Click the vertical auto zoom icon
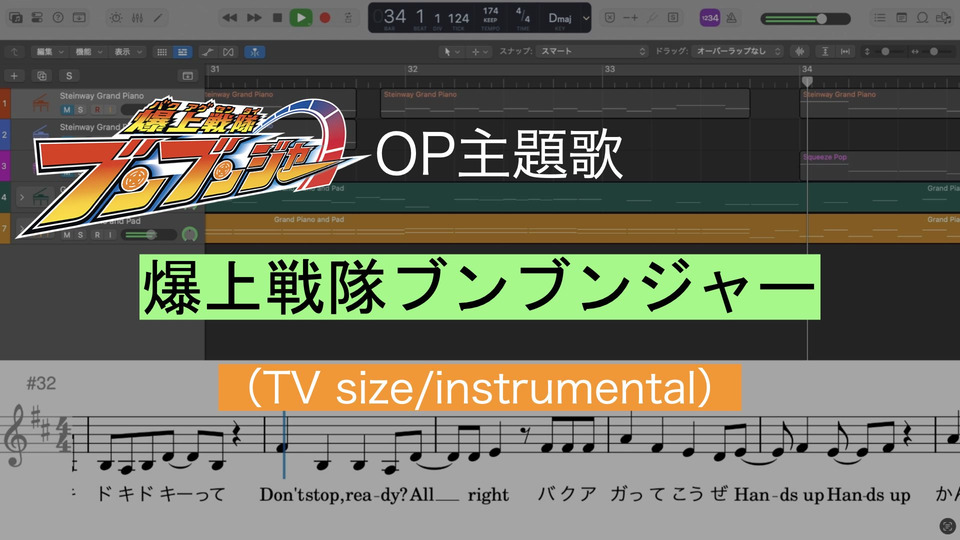The width and height of the screenshot is (960, 540). [825, 52]
